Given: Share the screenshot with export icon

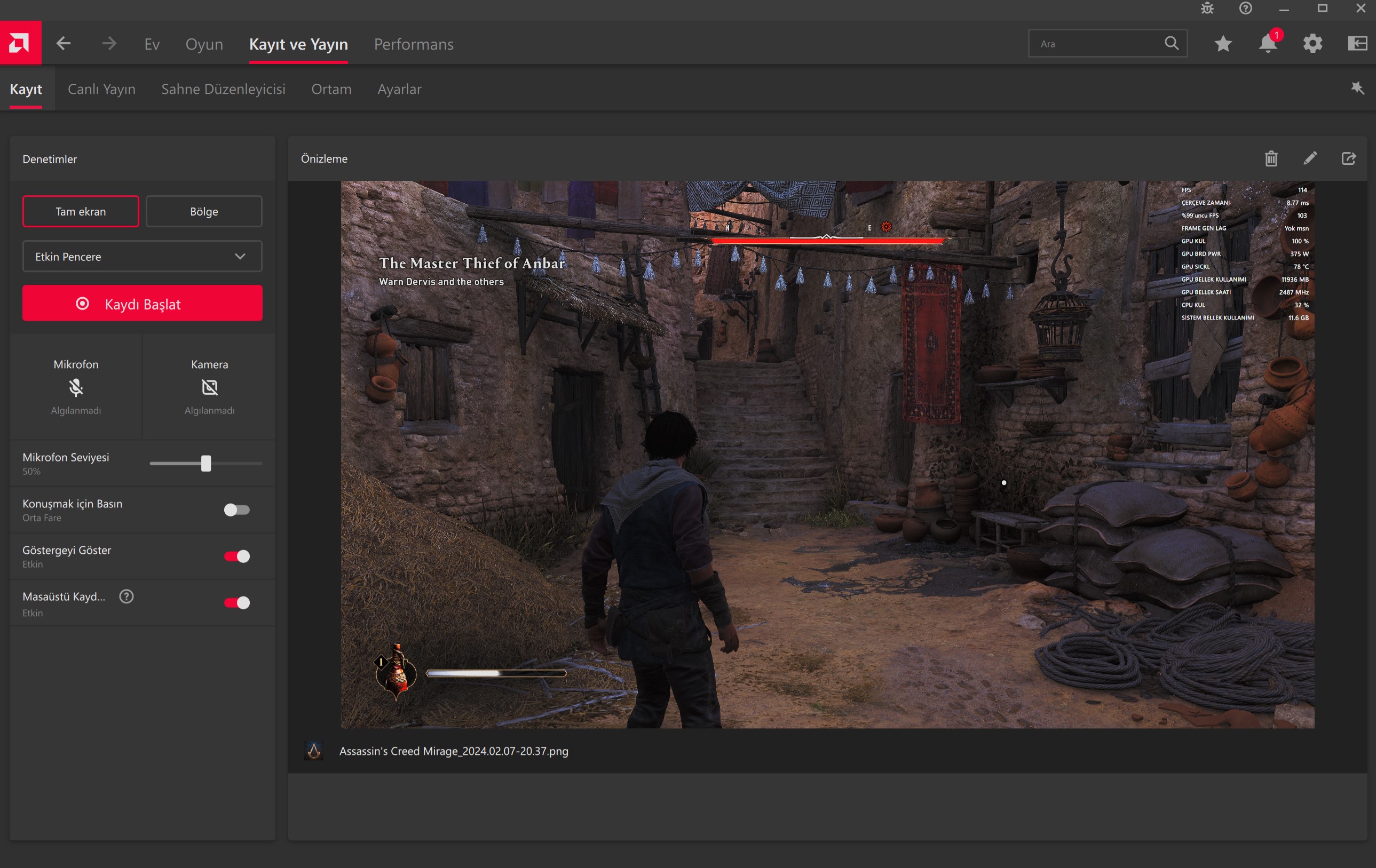Looking at the screenshot, I should (x=1349, y=158).
